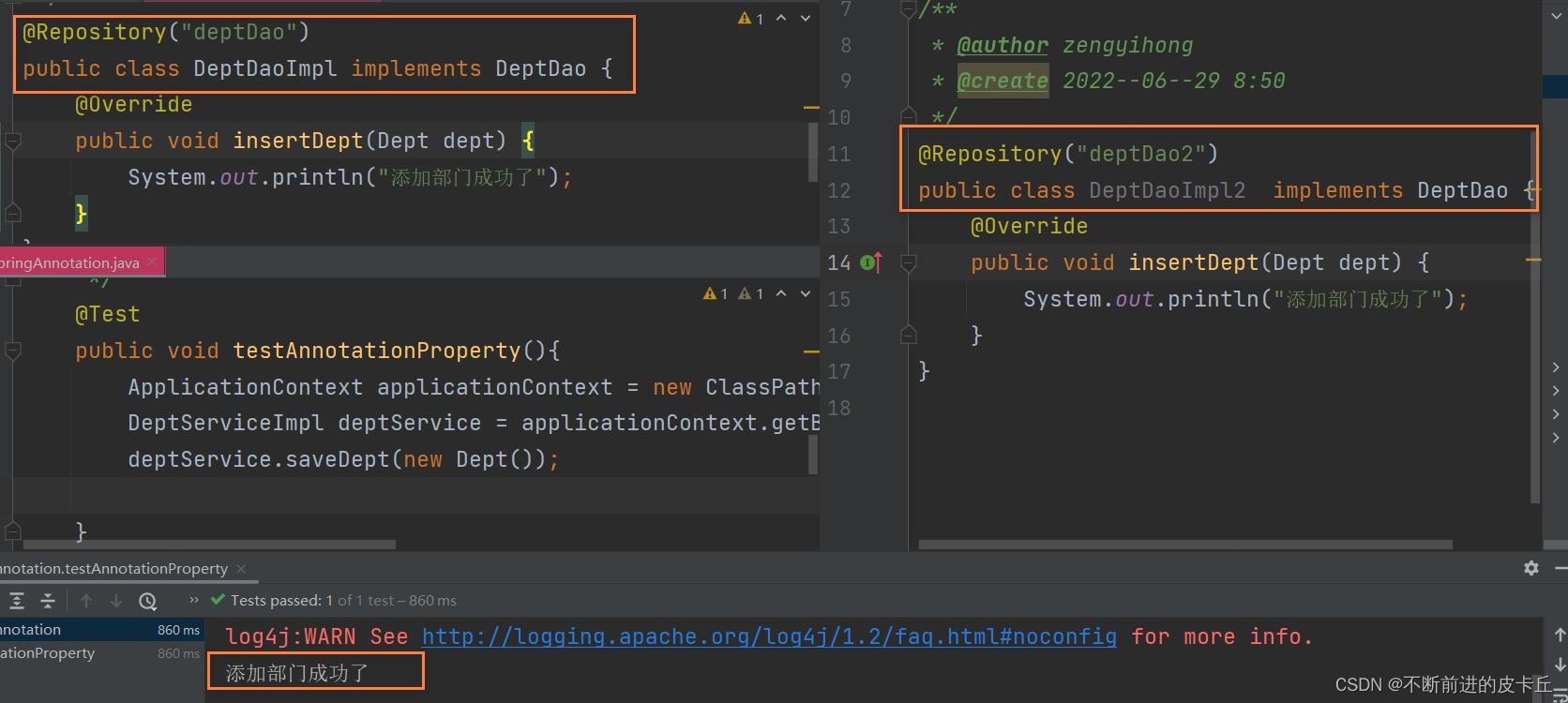Image resolution: width=1568 pixels, height=703 pixels.
Task: Click the @create Javadoc tag
Action: click(1003, 81)
